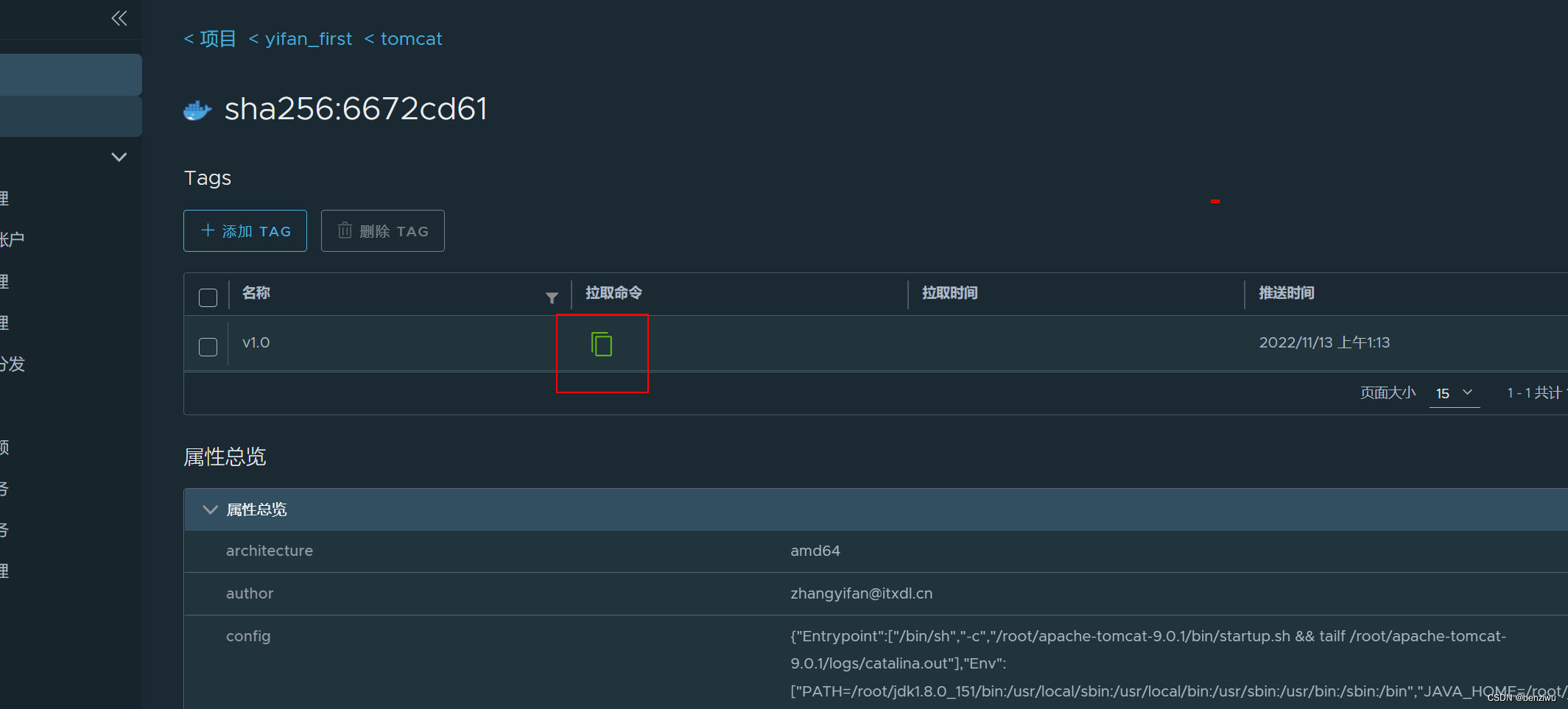Click the author property label
This screenshot has height=709, width=1568.
[x=250, y=593]
